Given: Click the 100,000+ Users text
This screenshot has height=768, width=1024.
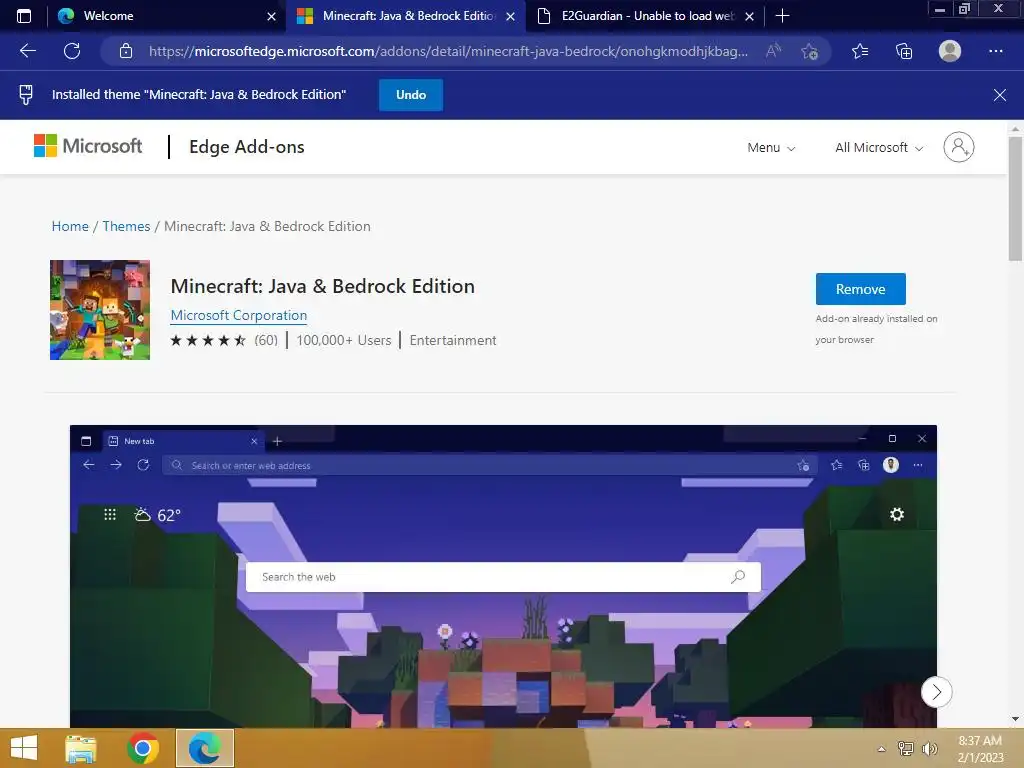Looking at the screenshot, I should click(344, 340).
